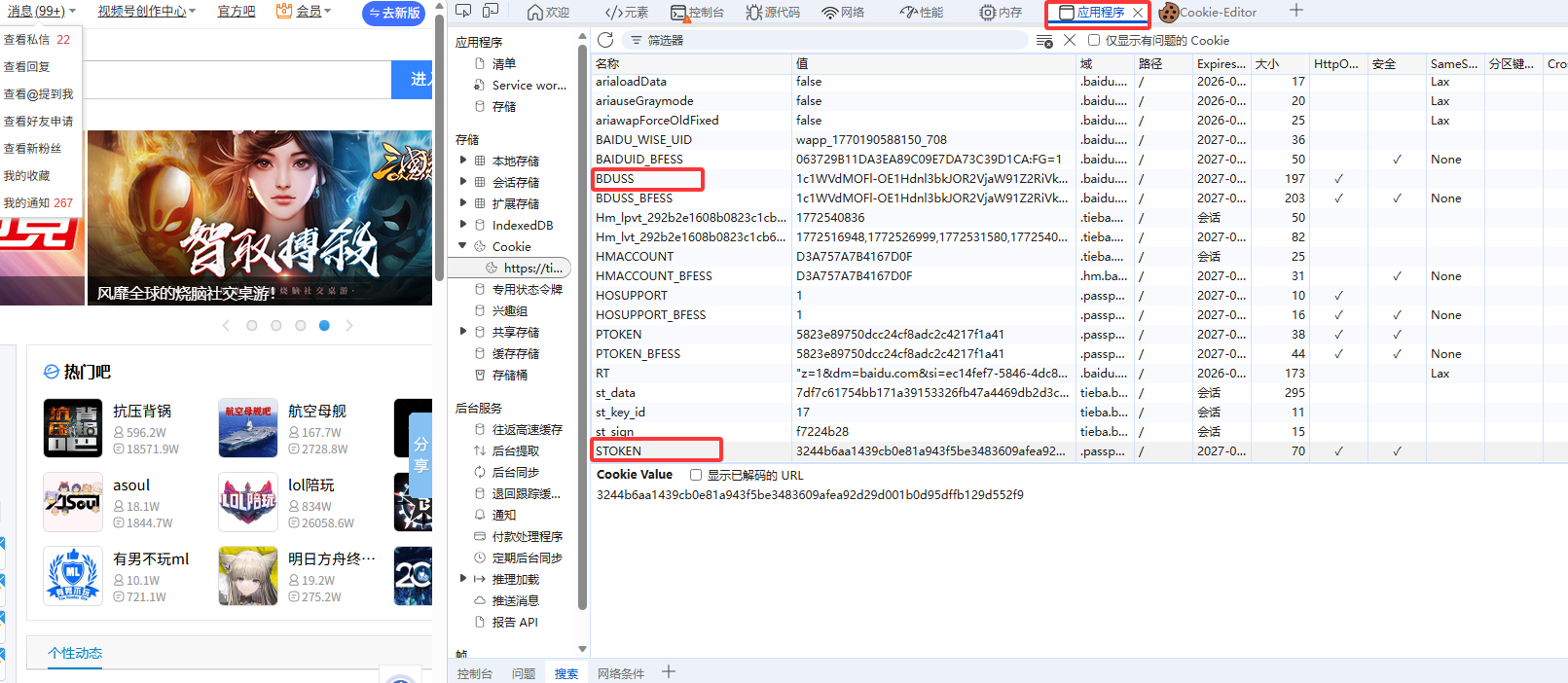The width and height of the screenshot is (1568, 683).
Task: Open the 控制台 console tab
Action: pyautogui.click(x=697, y=13)
